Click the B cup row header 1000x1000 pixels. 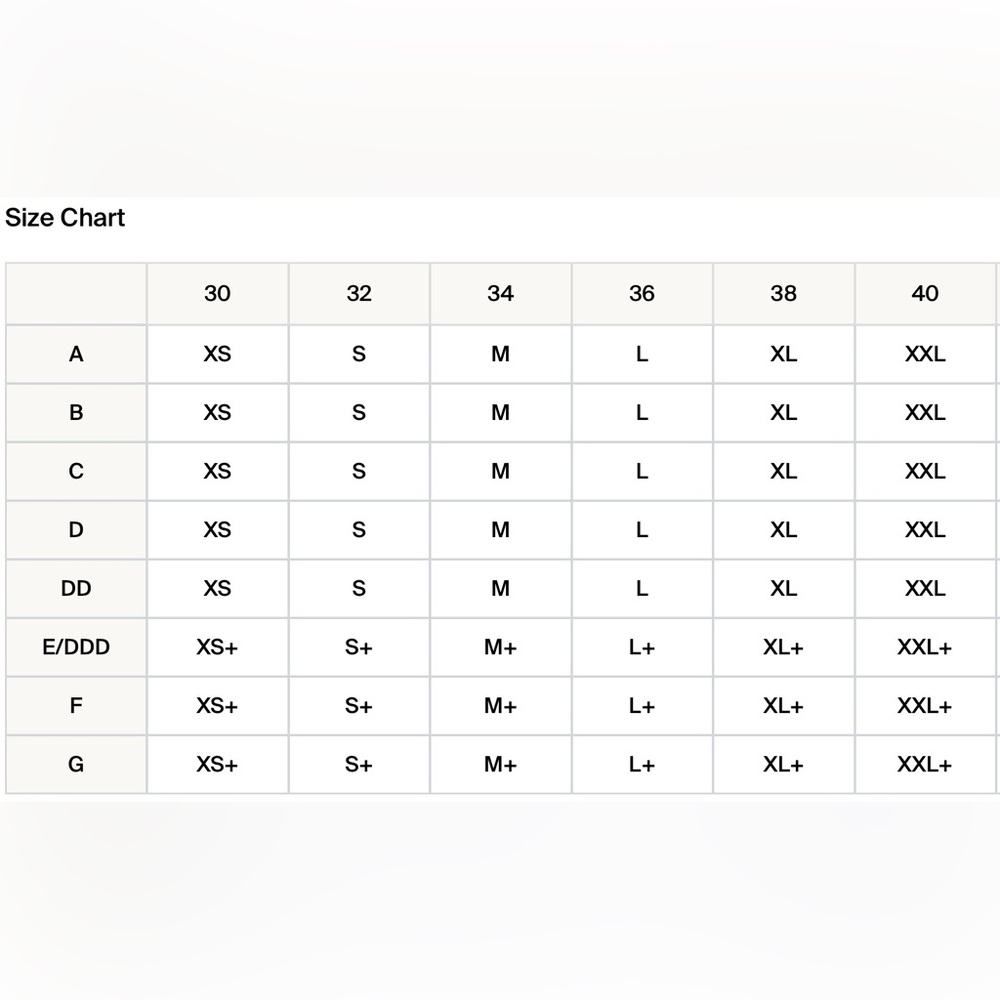coord(76,413)
